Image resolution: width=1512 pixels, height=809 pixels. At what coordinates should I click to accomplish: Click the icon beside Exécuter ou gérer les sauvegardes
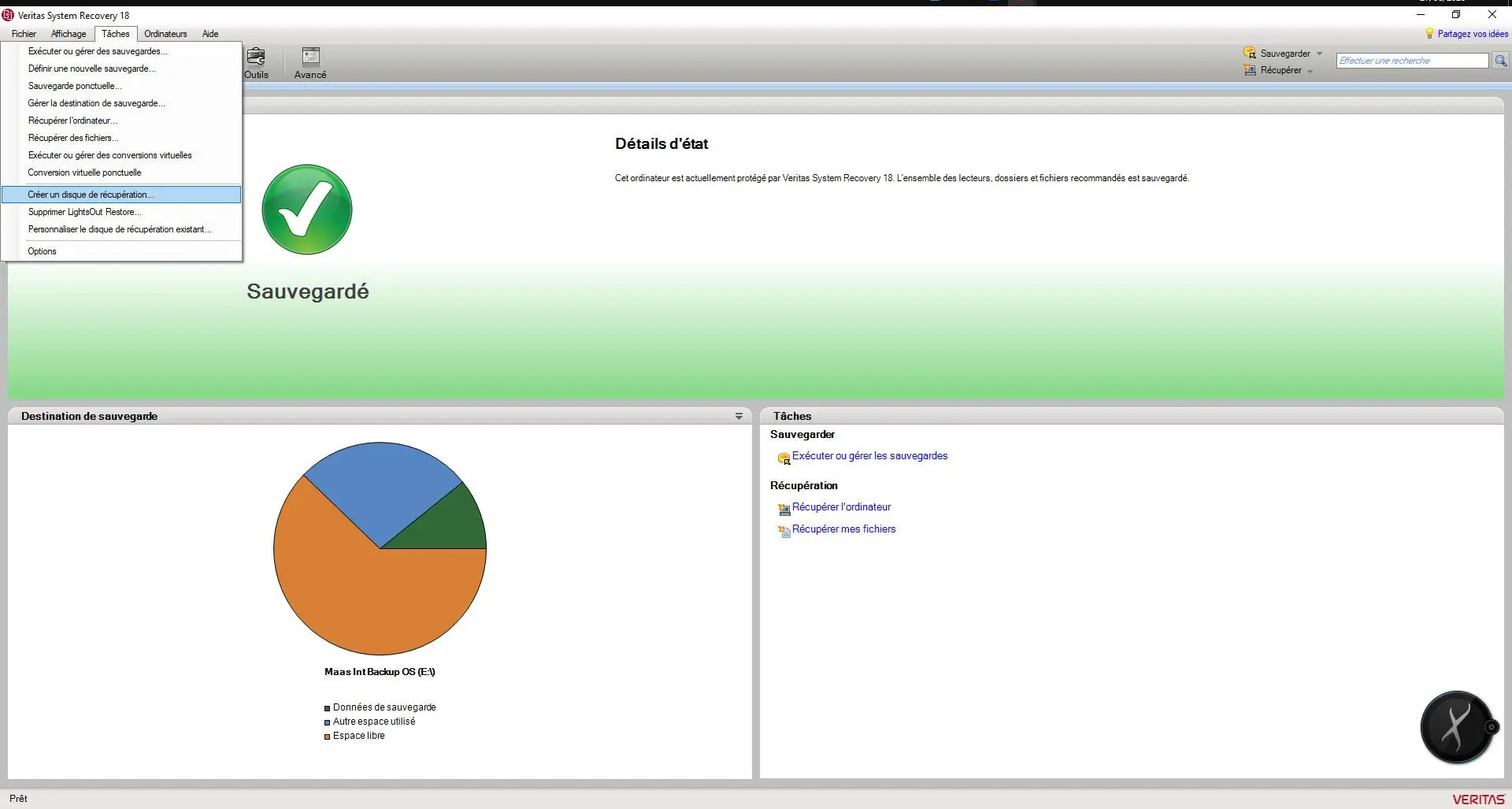(784, 458)
